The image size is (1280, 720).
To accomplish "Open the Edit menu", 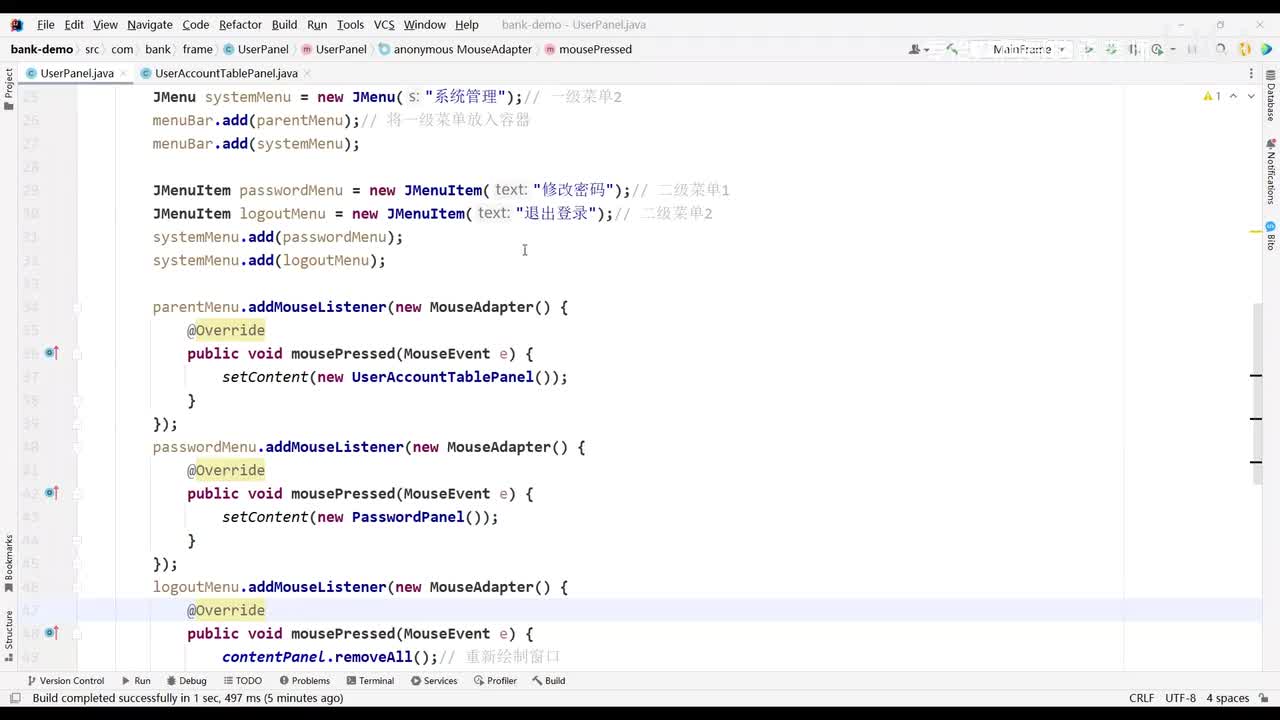I will coord(74,24).
